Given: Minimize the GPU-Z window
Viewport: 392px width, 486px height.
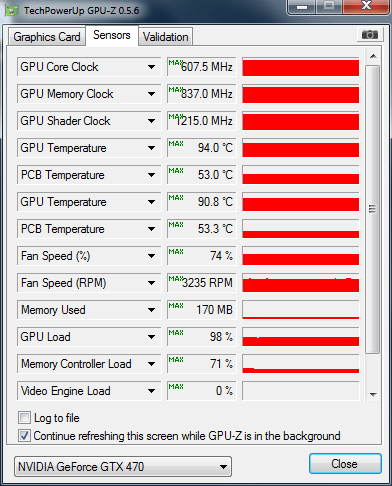Looking at the screenshot, I should (302, 6).
